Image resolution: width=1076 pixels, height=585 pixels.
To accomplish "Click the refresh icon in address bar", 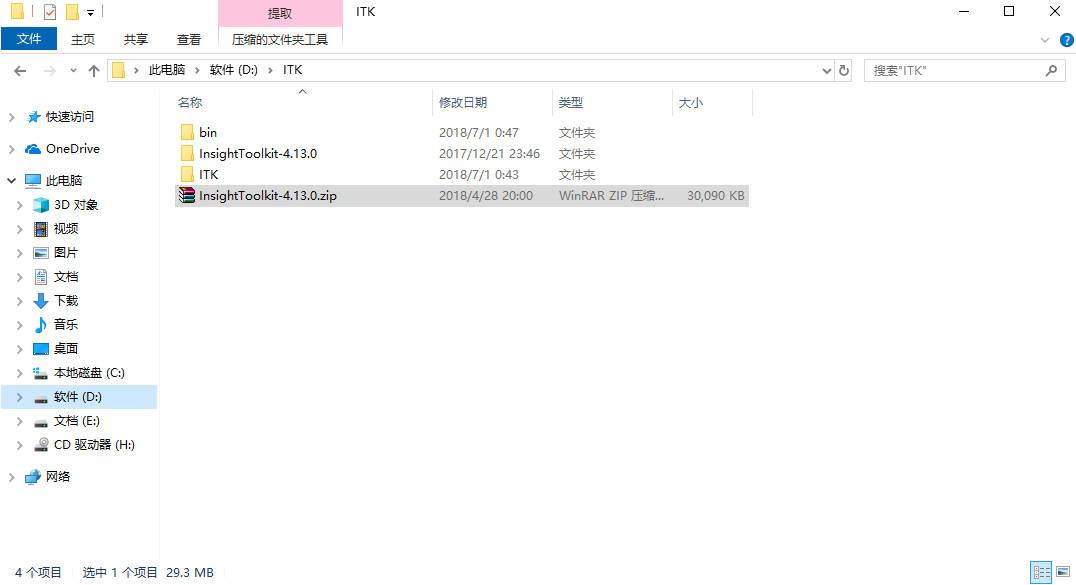I will click(843, 70).
